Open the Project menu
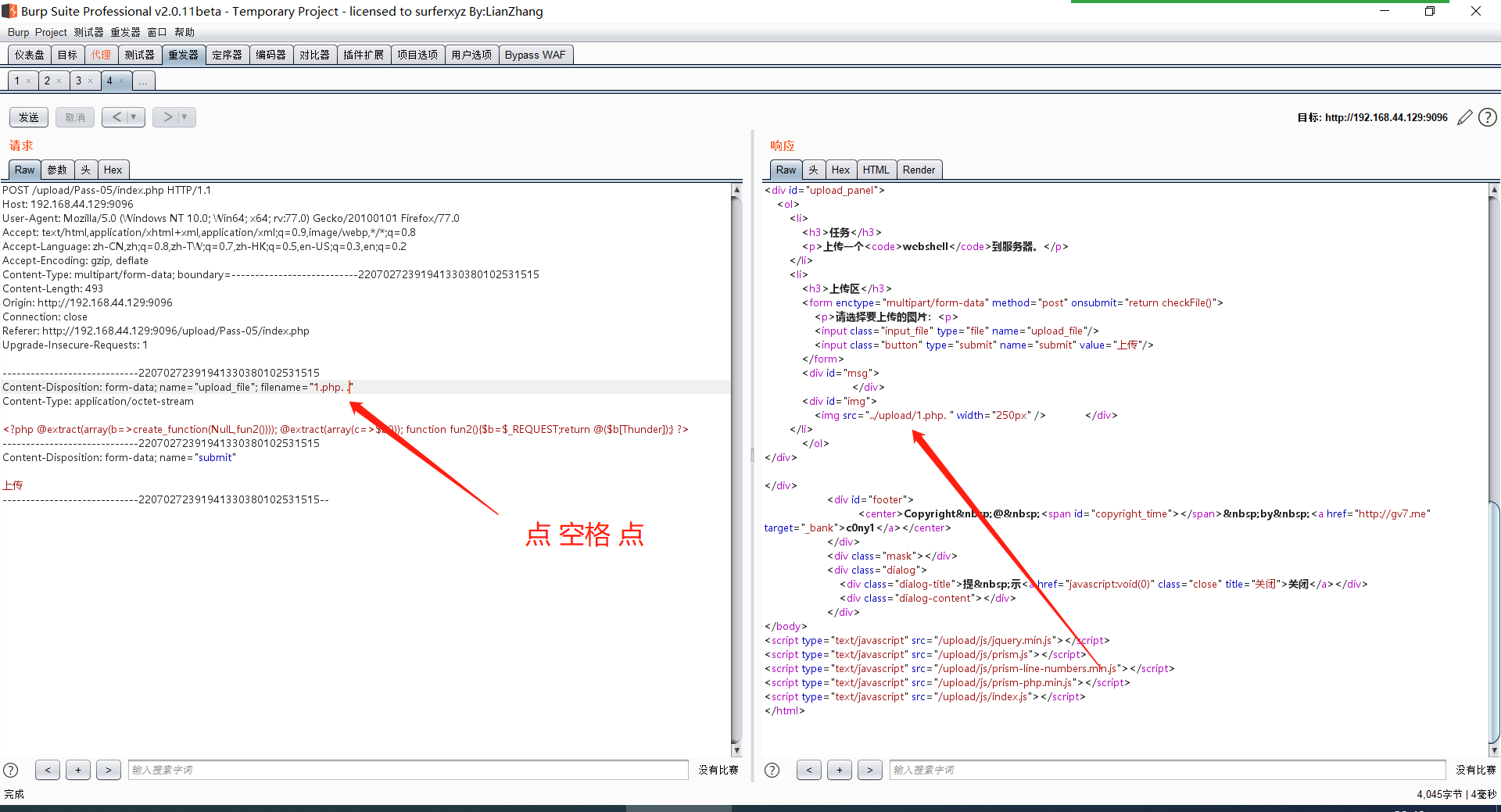Image resolution: width=1501 pixels, height=812 pixels. point(51,32)
